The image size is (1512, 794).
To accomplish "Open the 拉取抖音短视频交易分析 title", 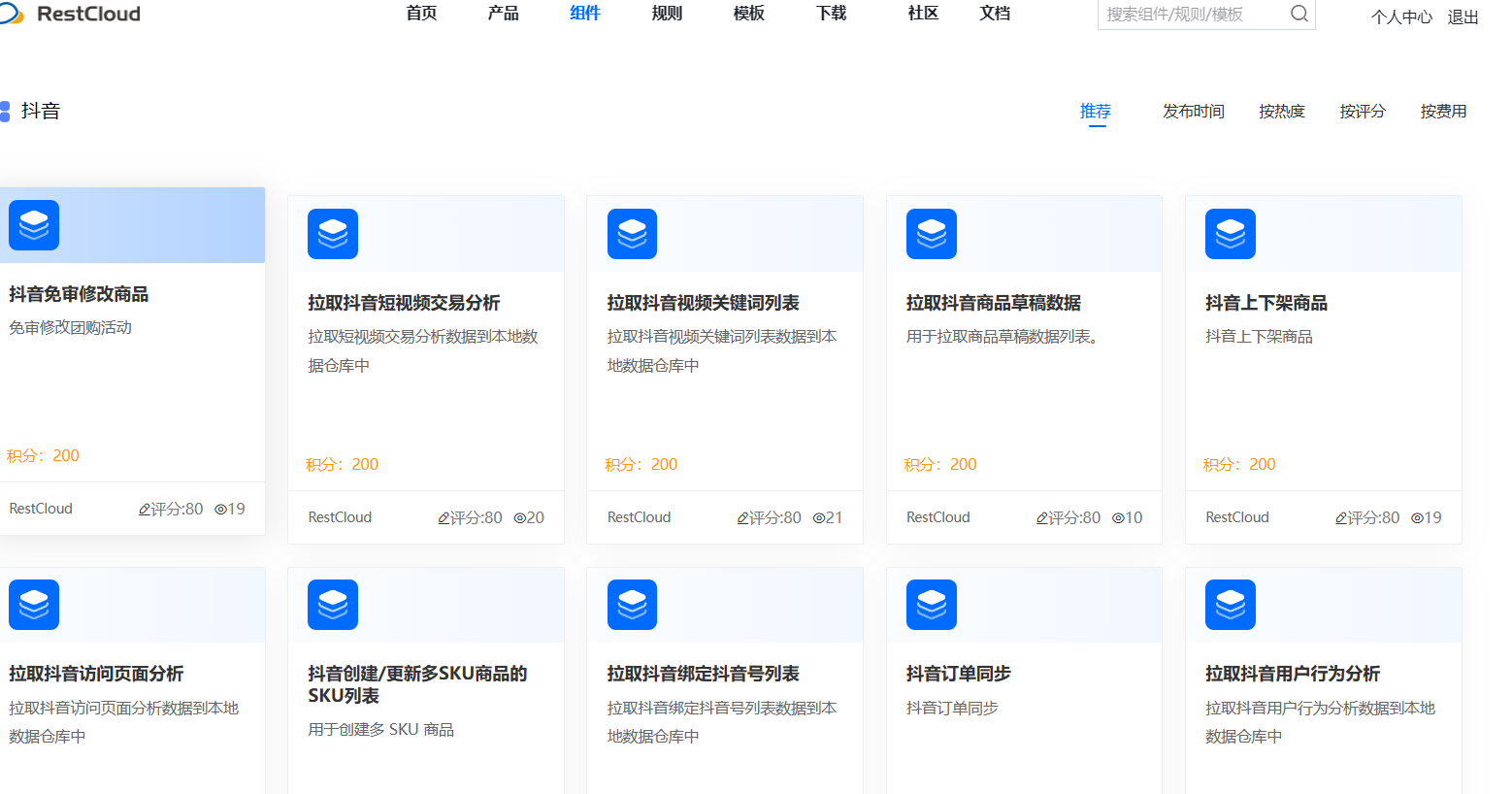I will click(404, 303).
